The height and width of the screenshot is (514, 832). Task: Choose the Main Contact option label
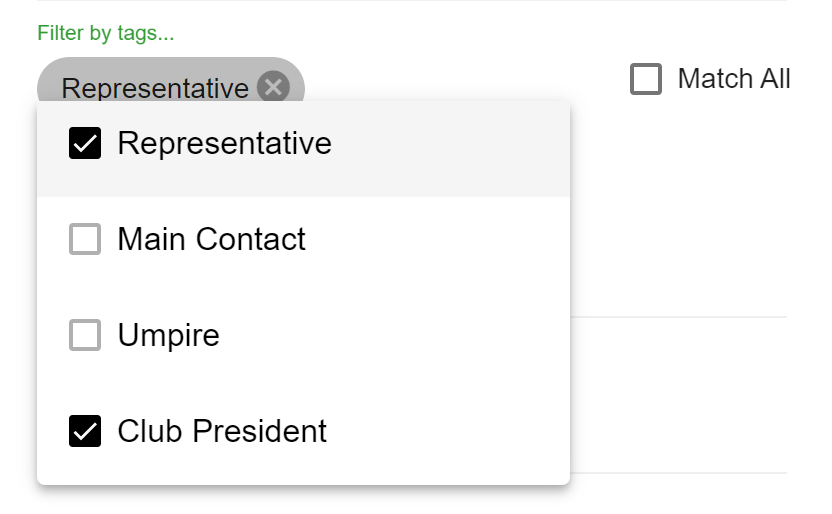pos(211,239)
